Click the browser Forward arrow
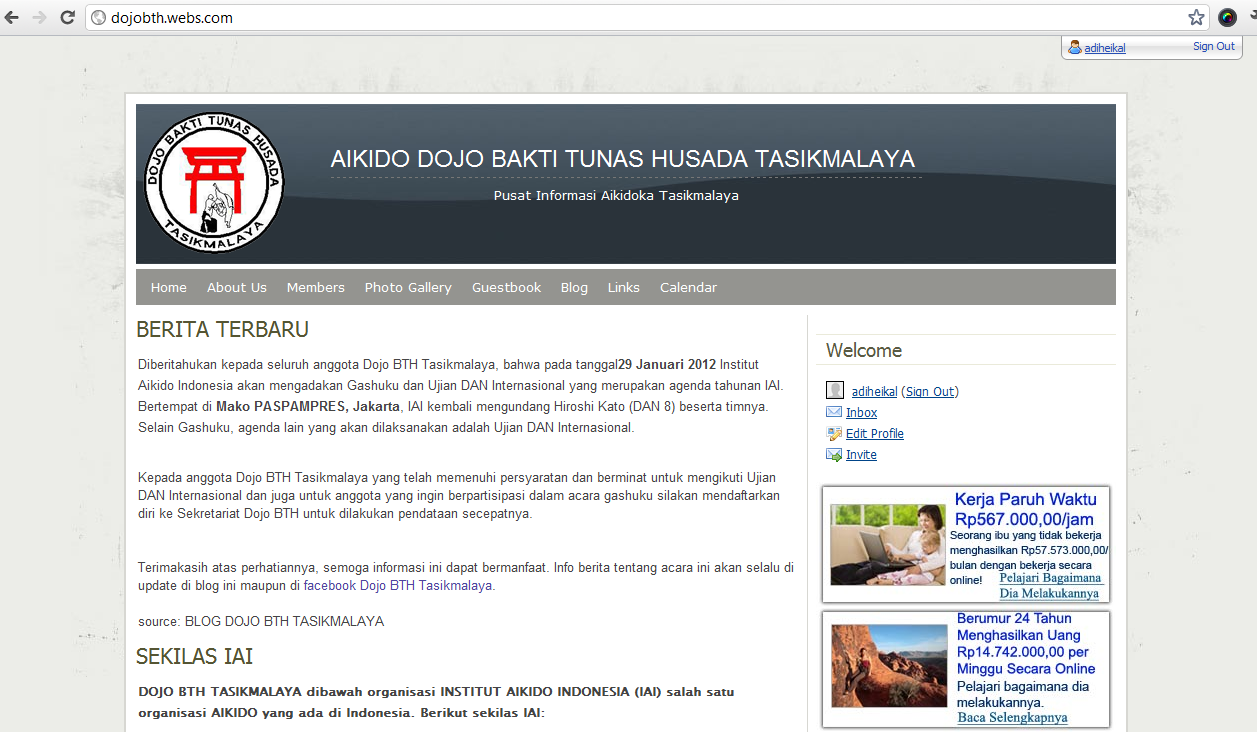Screen dimensions: 1257x732 pos(39,17)
